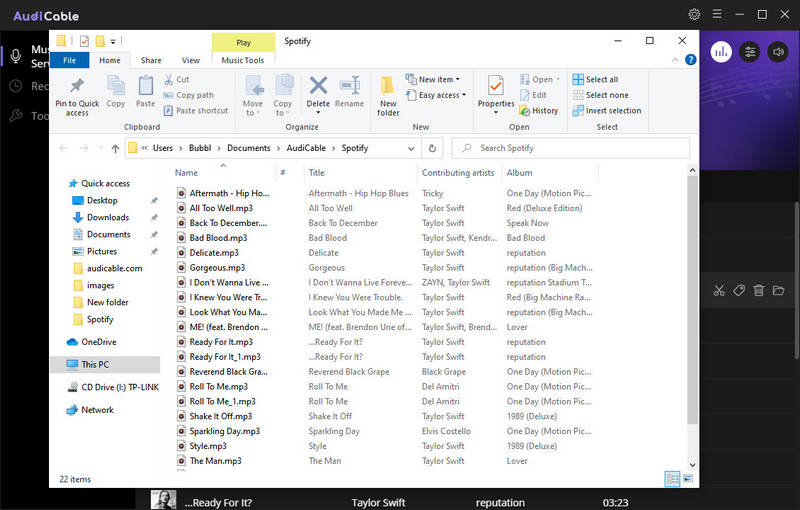Create a New folder via ribbon
This screenshot has width=800, height=510.
(388, 96)
